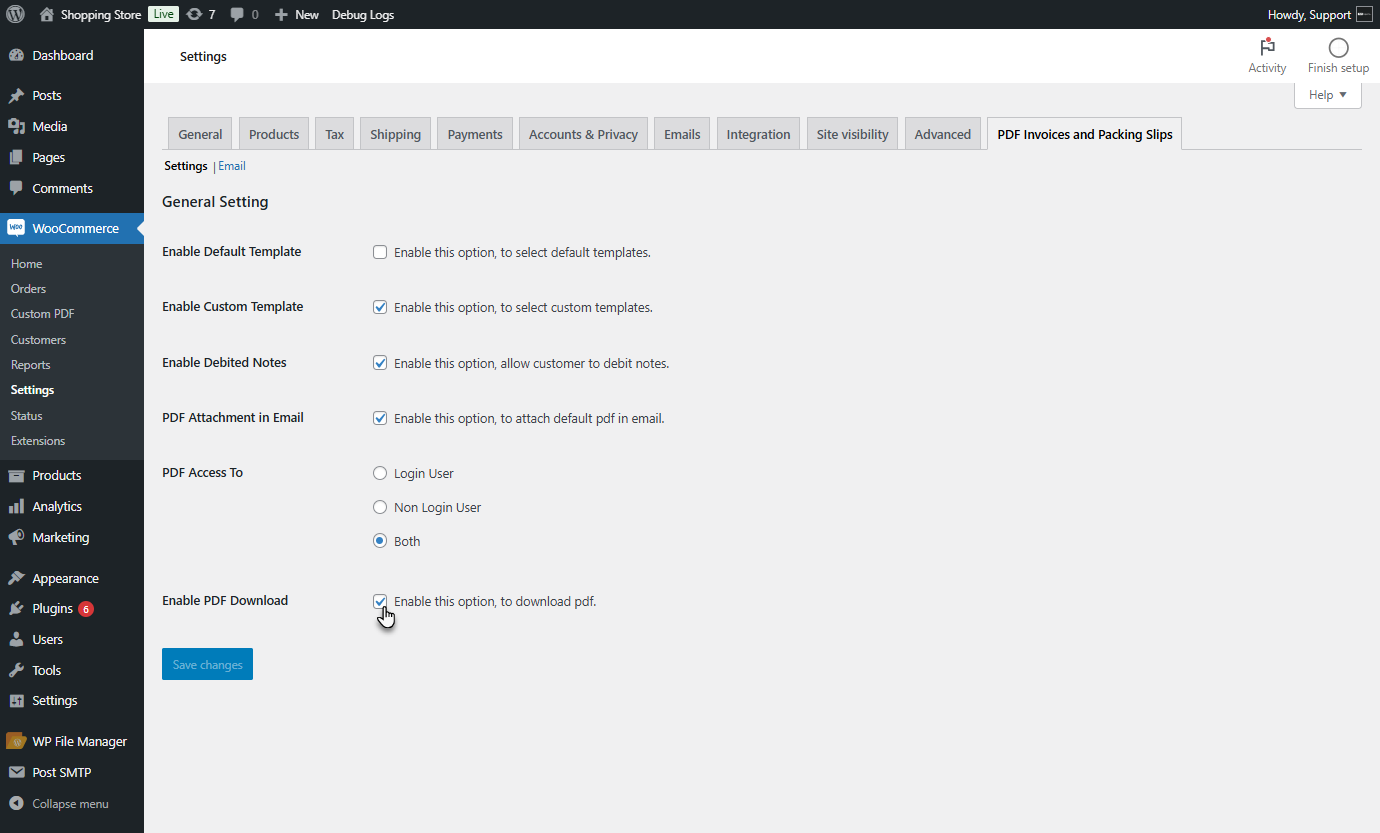1380x833 pixels.
Task: Switch to the Integration tab
Action: point(758,134)
